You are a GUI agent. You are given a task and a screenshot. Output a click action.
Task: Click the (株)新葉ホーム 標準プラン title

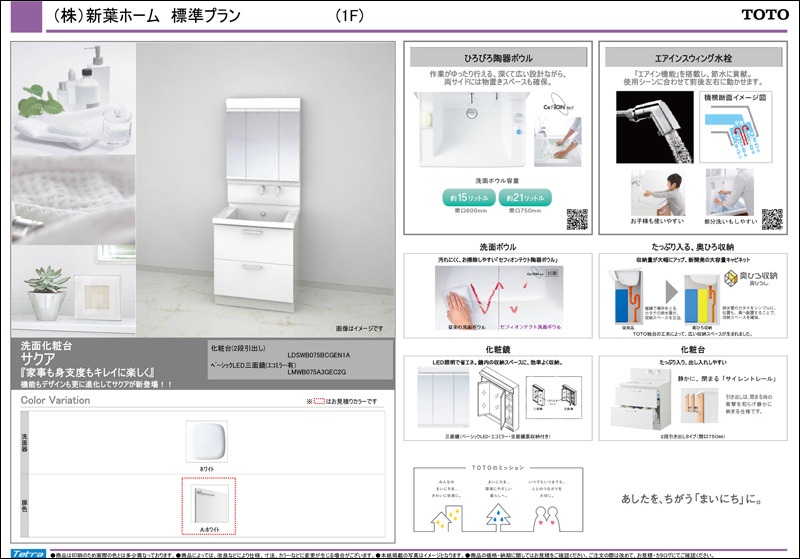pos(146,16)
